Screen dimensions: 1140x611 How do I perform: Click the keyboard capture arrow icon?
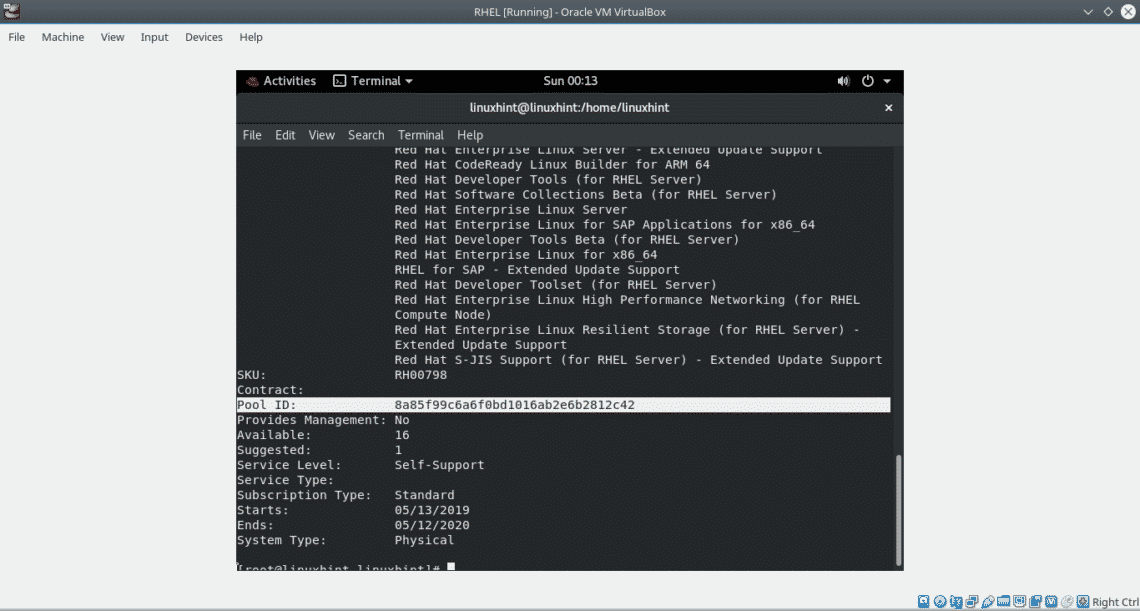1083,602
